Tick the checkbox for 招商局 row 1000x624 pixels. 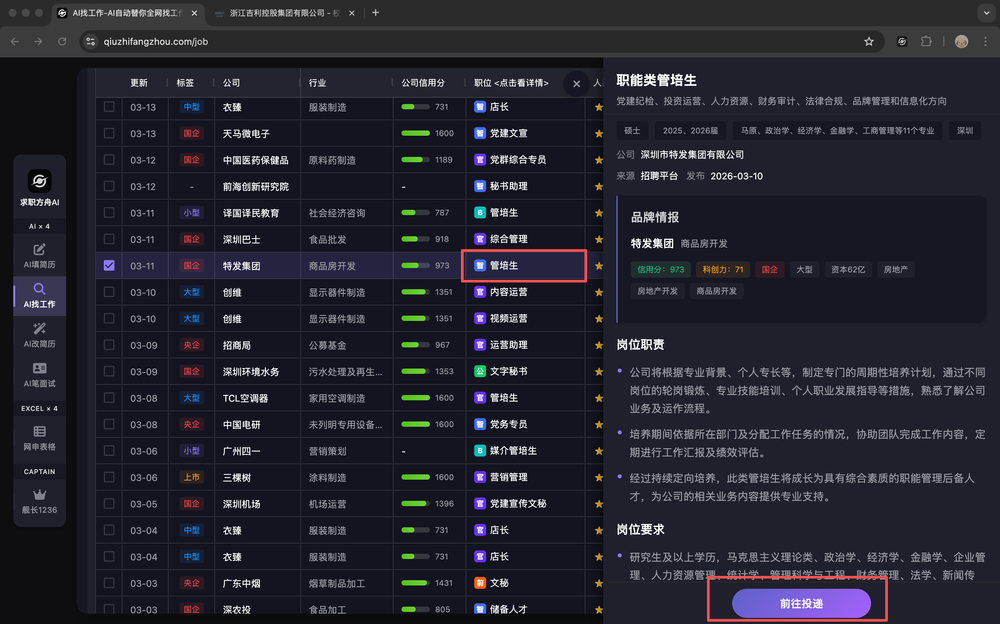(x=109, y=345)
